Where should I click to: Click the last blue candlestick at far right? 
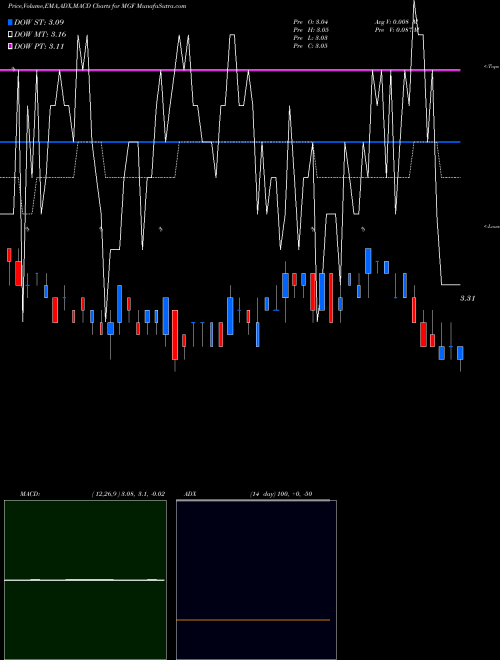click(460, 353)
